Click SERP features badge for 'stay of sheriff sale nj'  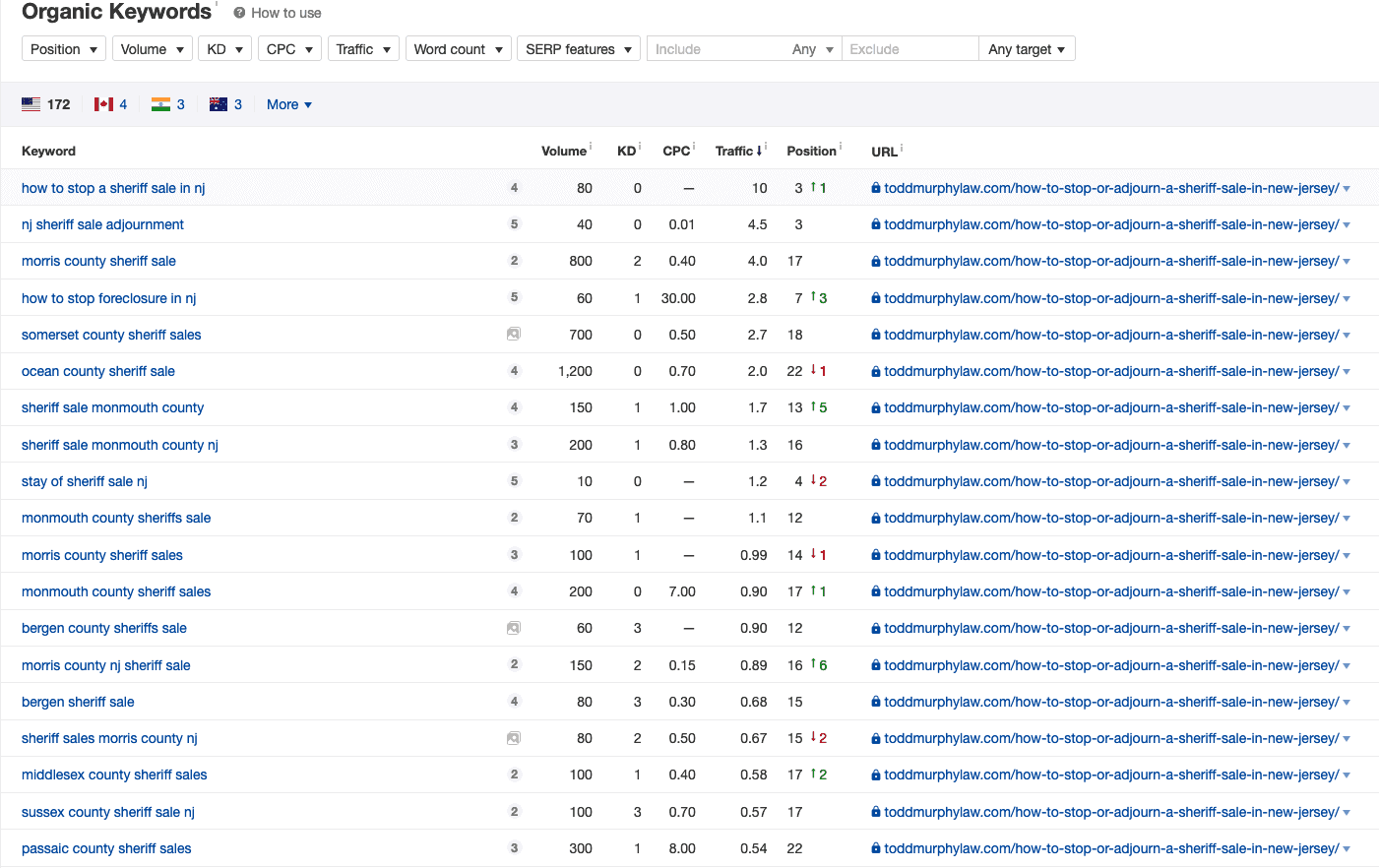514,481
